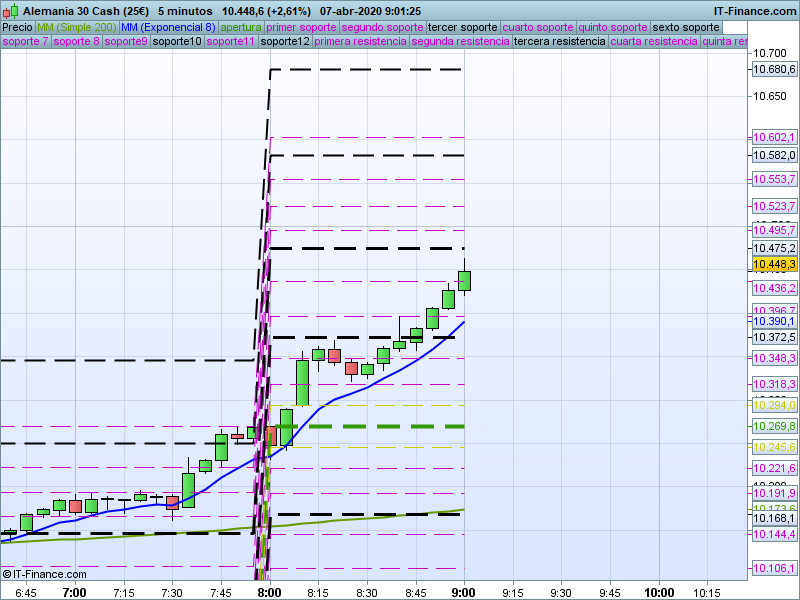
Task: Select the Precio legend tab
Action: [17, 27]
